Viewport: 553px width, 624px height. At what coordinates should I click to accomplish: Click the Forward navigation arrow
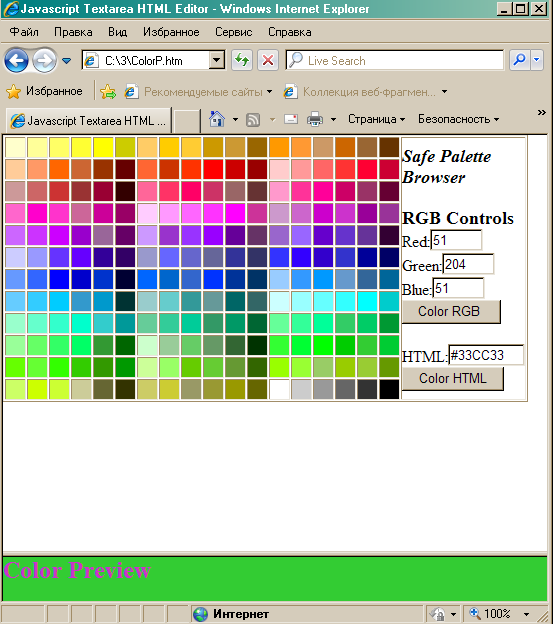pos(44,61)
